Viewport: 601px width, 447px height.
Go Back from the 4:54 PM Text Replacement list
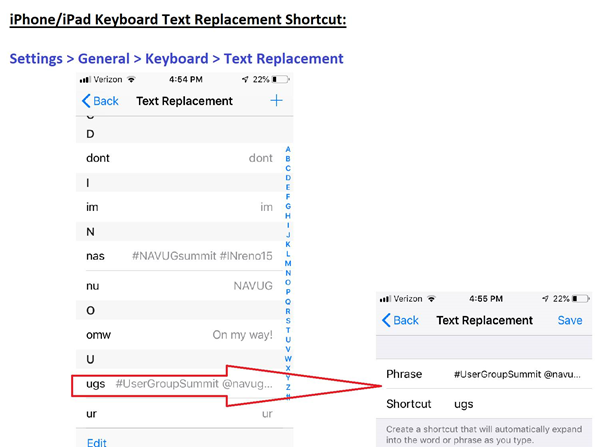[100, 101]
